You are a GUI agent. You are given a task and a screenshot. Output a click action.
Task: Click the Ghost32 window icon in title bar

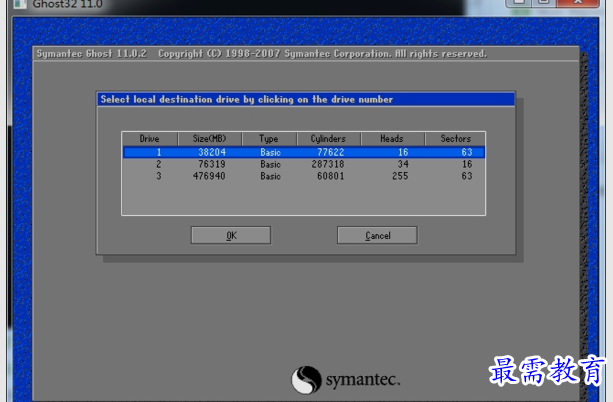20,4
